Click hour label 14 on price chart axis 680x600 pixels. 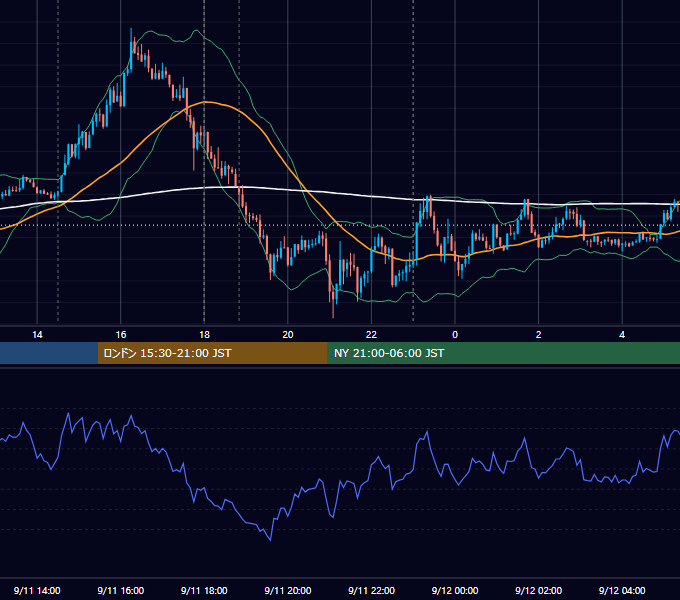pos(37,335)
